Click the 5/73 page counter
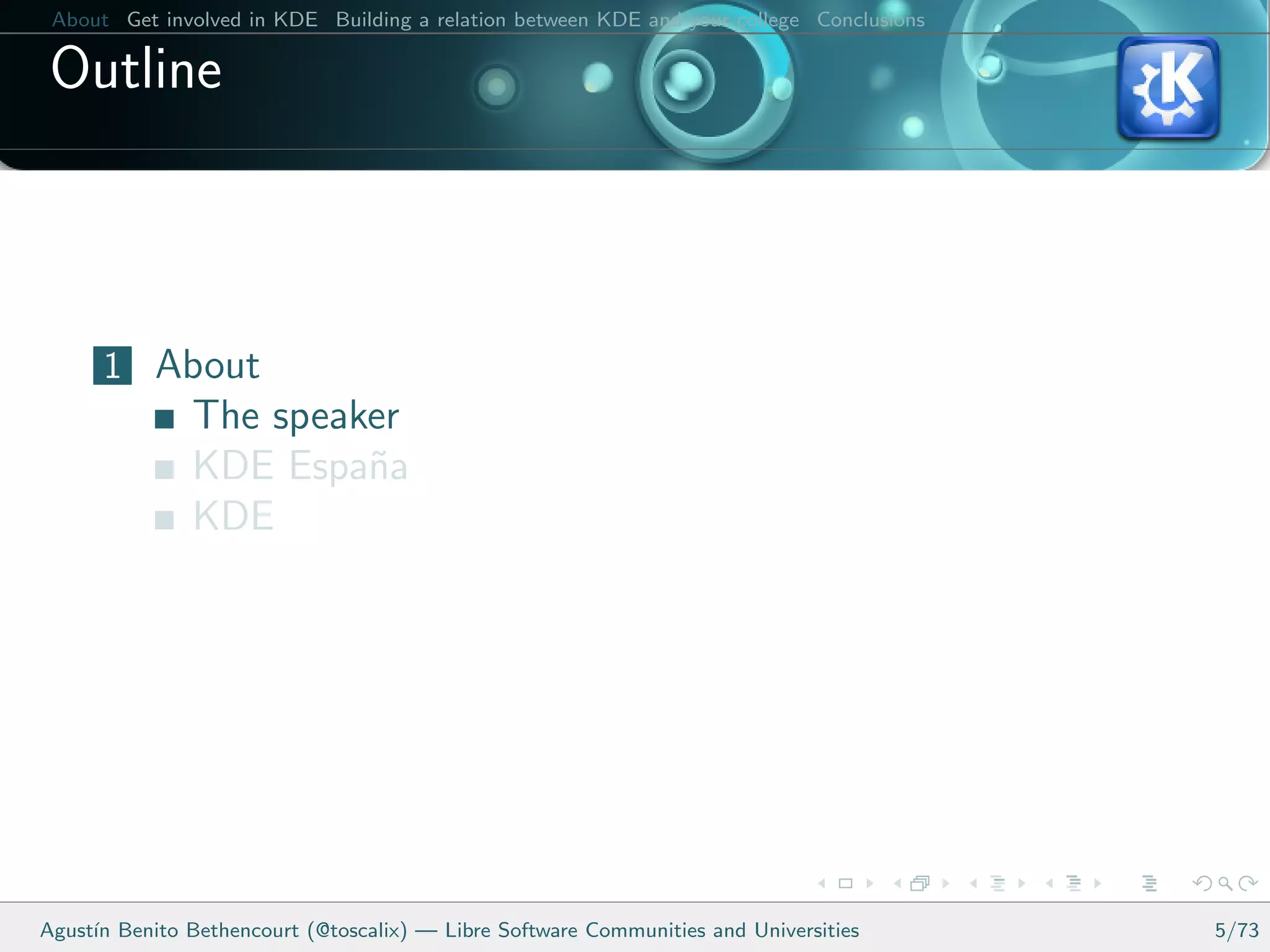The height and width of the screenshot is (952, 1270). (1237, 930)
